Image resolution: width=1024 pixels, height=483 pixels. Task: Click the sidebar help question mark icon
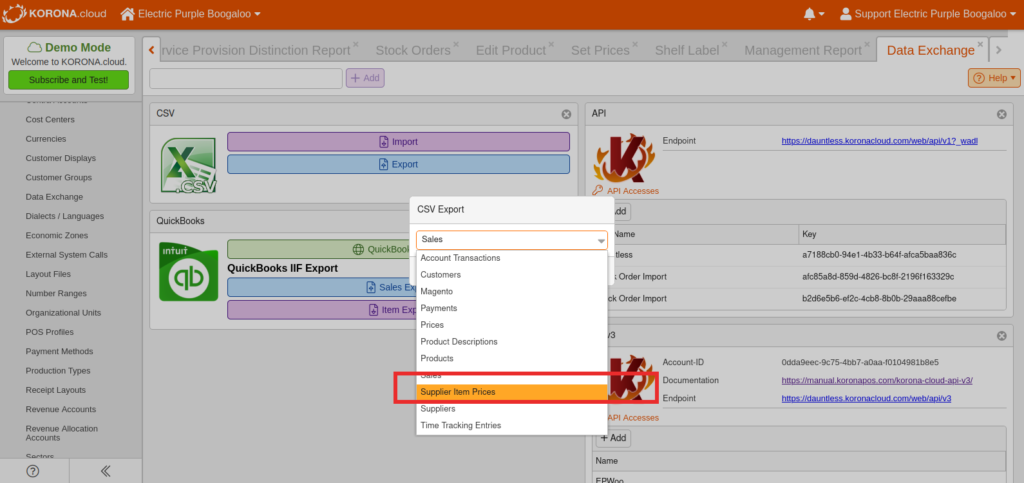(x=33, y=471)
